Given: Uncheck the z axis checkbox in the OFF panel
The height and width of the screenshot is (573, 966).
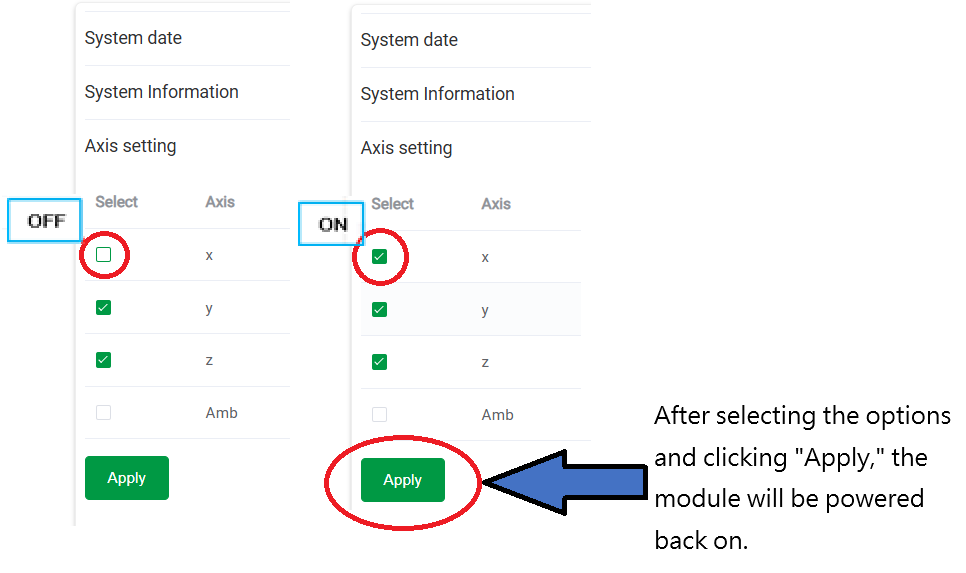Looking at the screenshot, I should tap(104, 360).
